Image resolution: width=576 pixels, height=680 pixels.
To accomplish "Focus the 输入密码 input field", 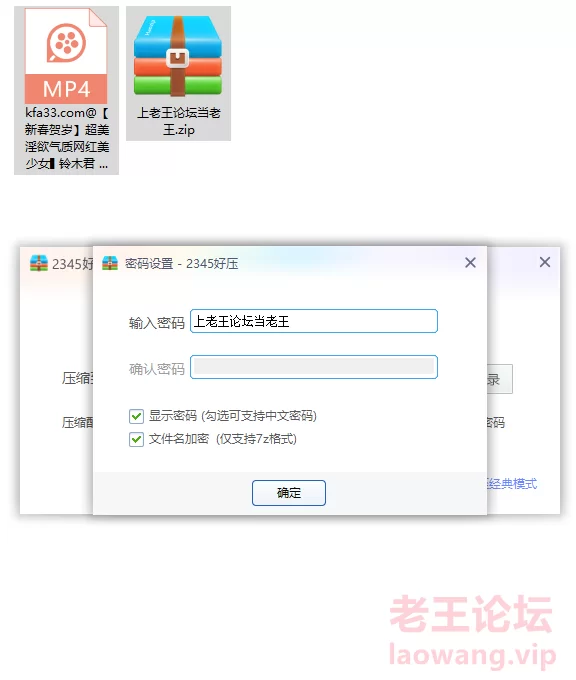I will click(x=314, y=321).
